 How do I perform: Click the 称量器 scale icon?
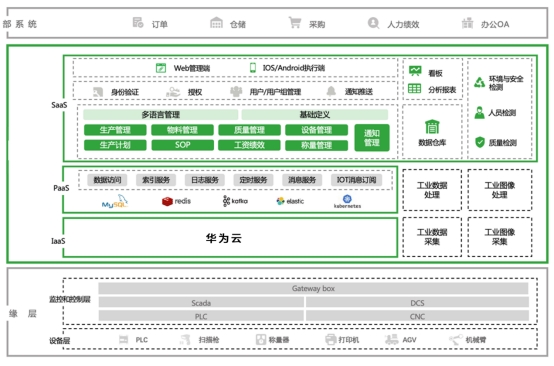(261, 340)
